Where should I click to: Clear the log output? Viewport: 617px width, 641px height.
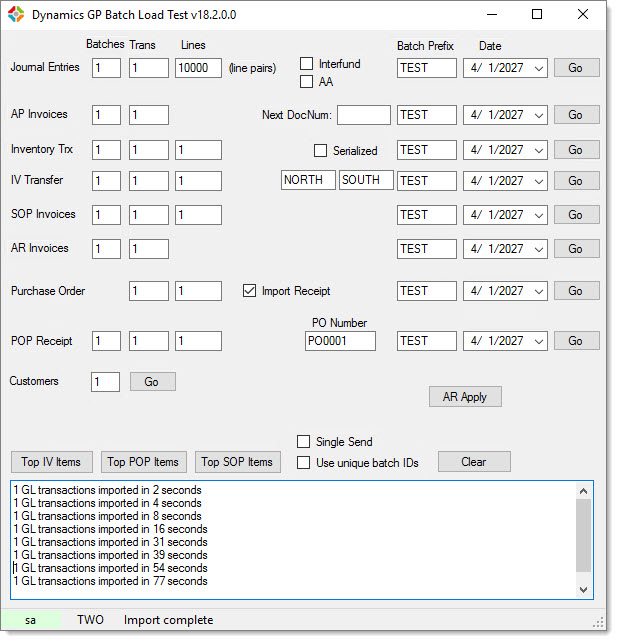(474, 462)
